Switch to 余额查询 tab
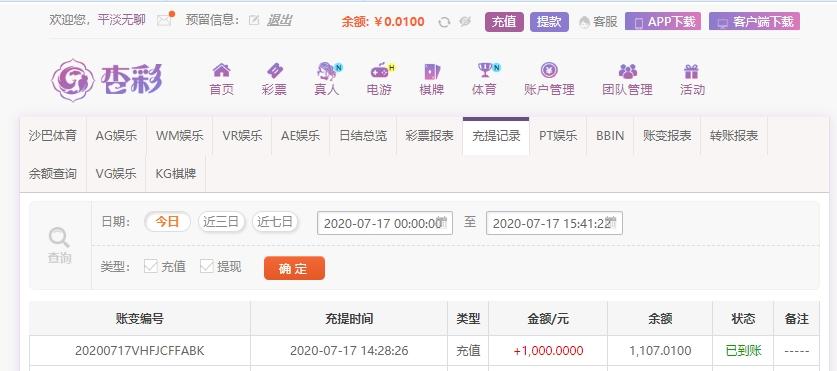 point(53,173)
